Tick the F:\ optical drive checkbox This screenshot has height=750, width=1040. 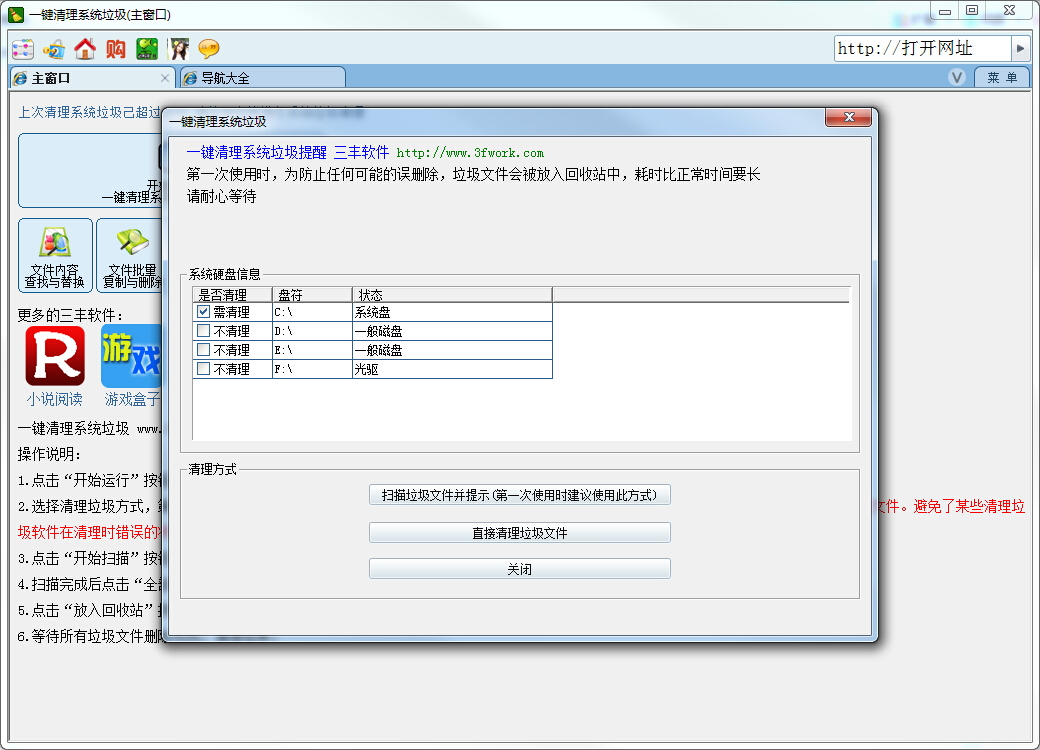(204, 369)
